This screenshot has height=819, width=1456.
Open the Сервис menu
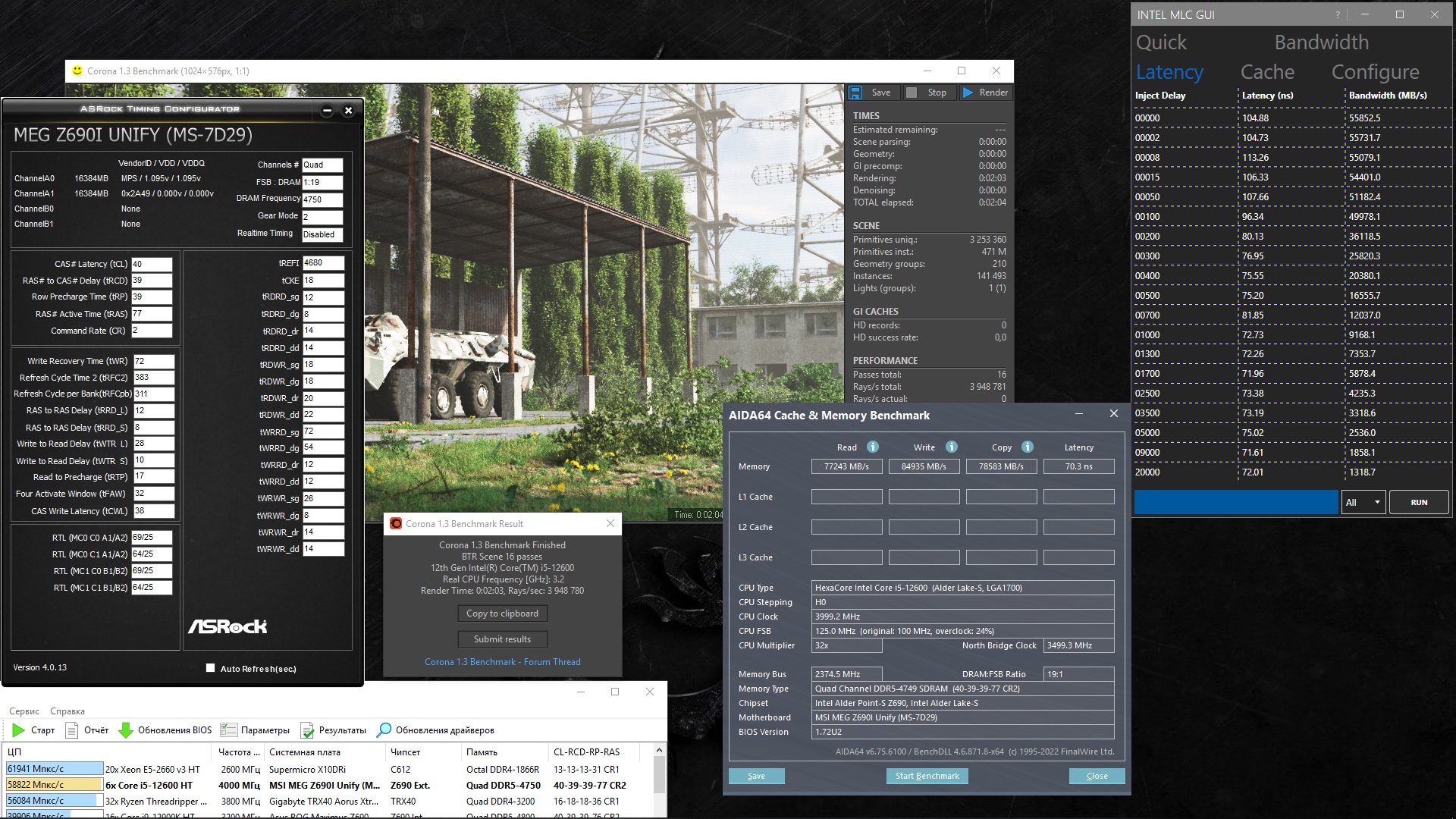pyautogui.click(x=24, y=711)
